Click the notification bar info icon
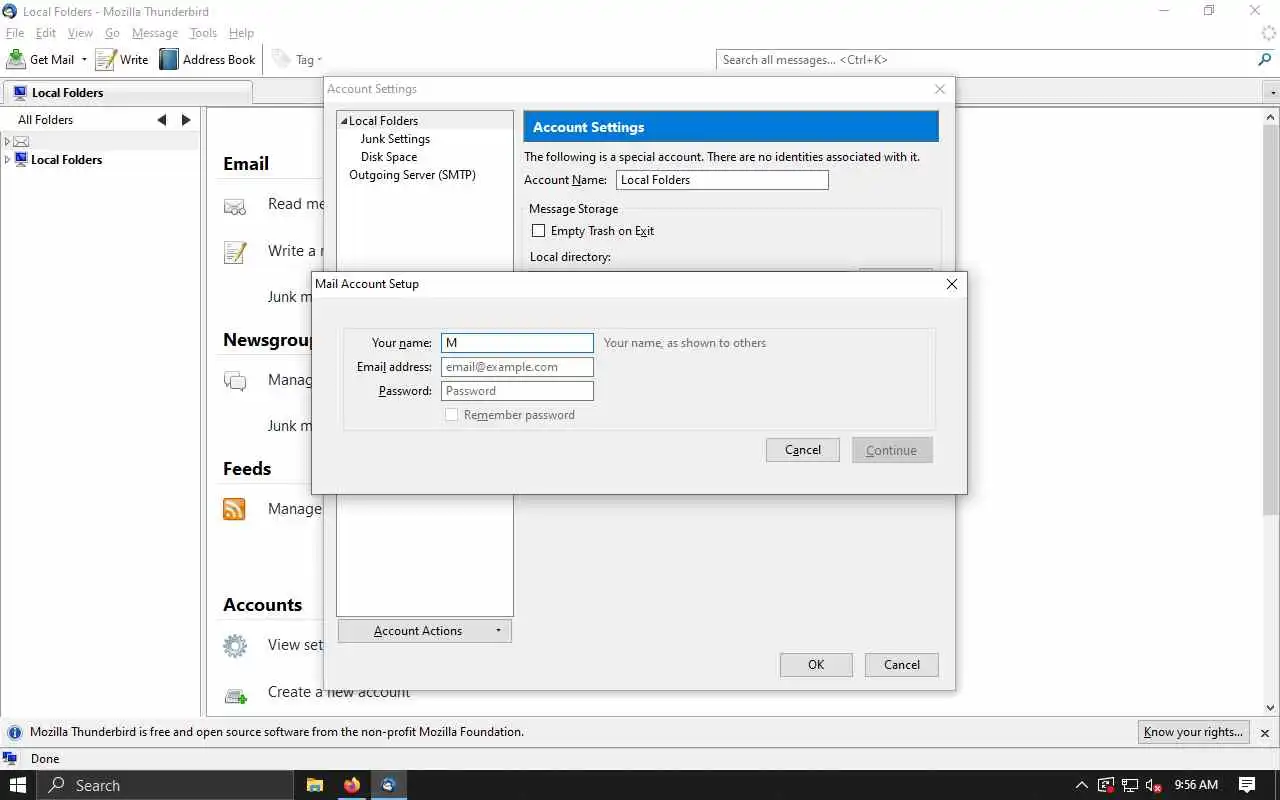 tap(15, 732)
